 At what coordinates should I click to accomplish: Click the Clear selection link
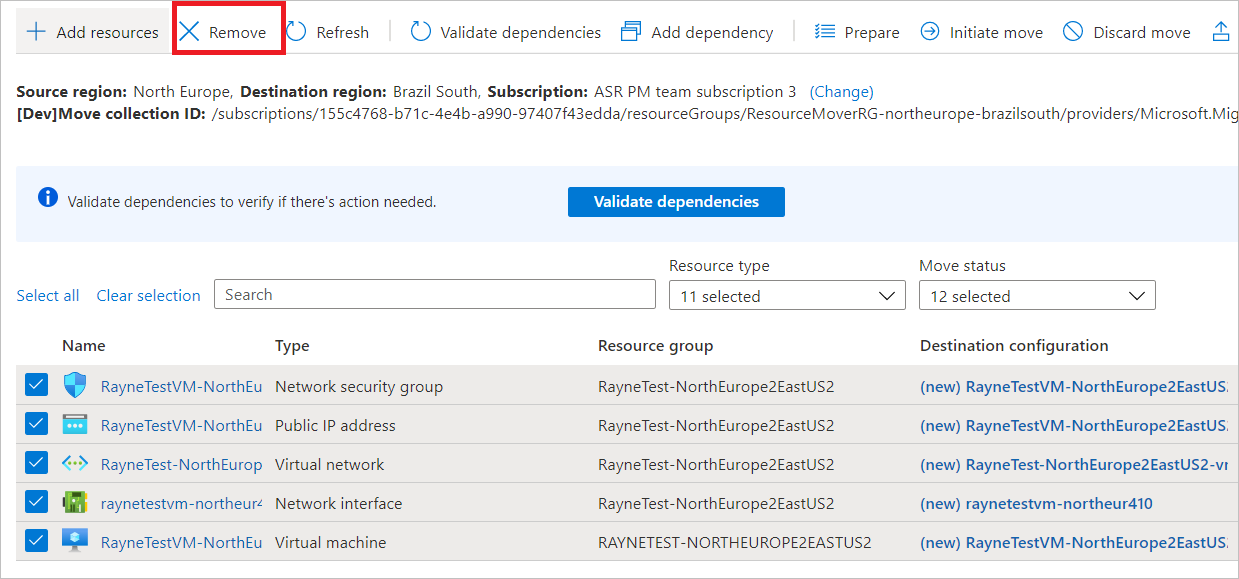point(148,296)
